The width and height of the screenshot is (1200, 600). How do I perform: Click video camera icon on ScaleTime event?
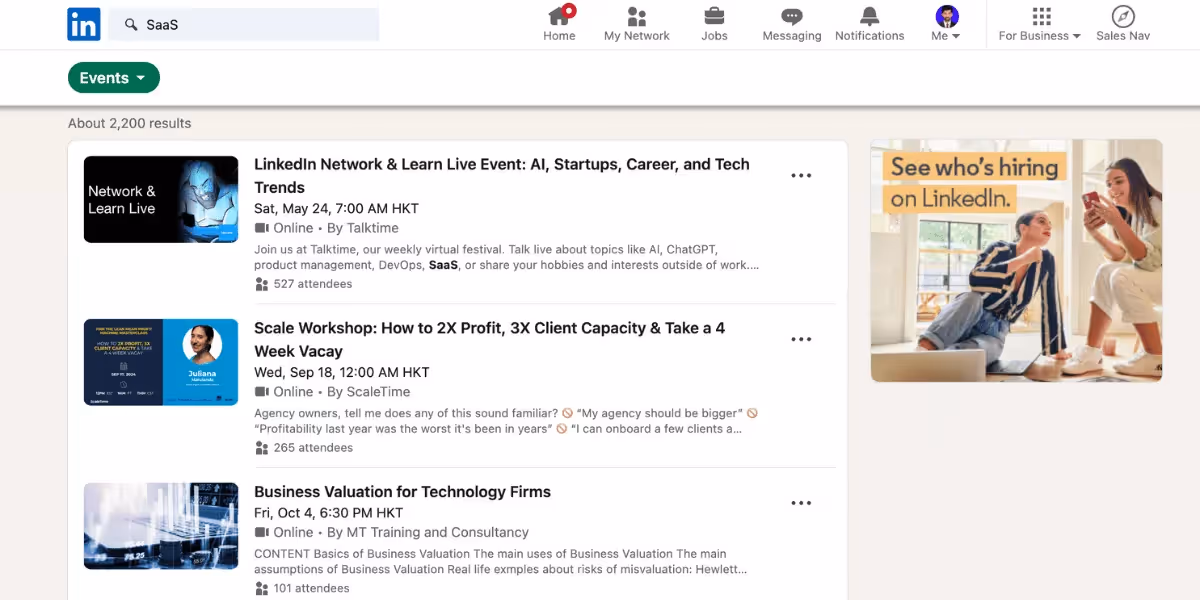262,392
